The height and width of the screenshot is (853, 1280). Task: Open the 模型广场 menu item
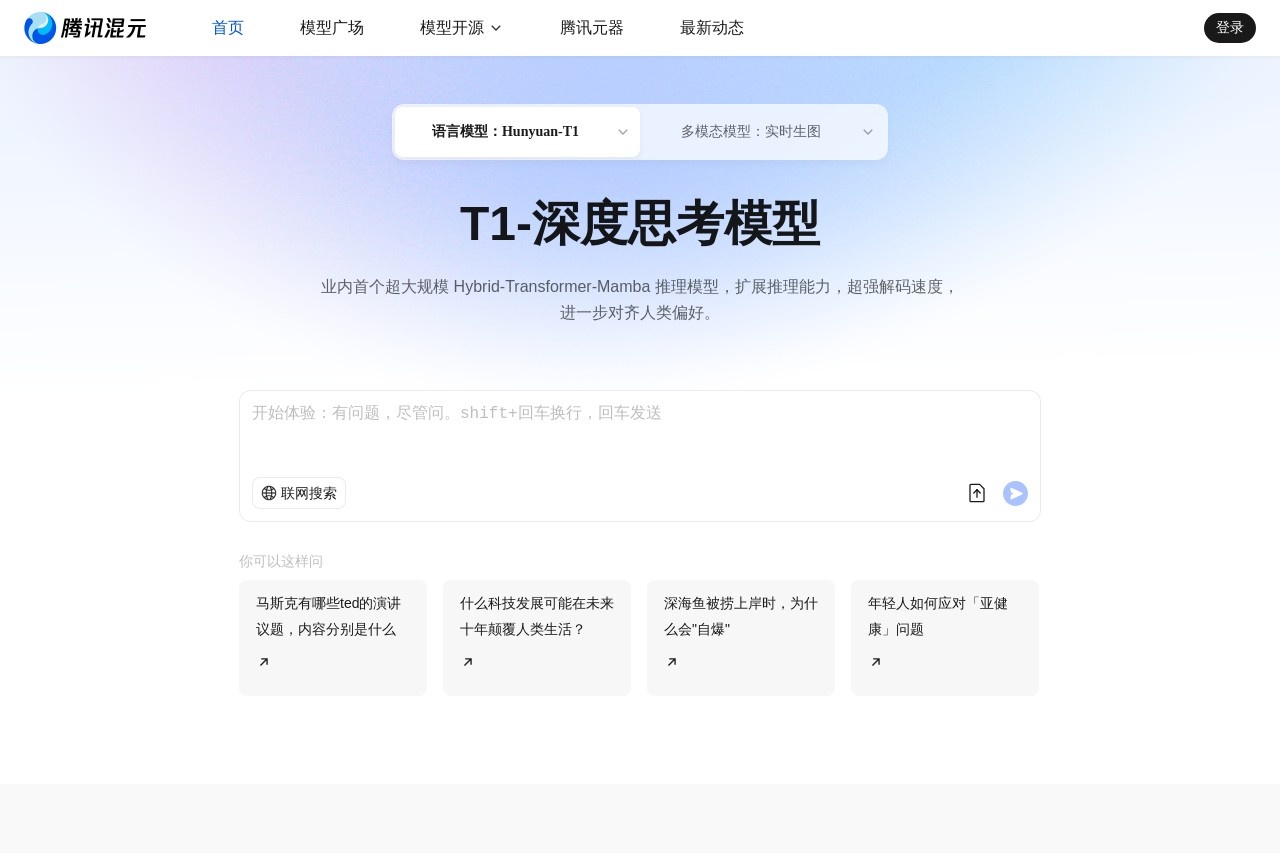(x=332, y=28)
